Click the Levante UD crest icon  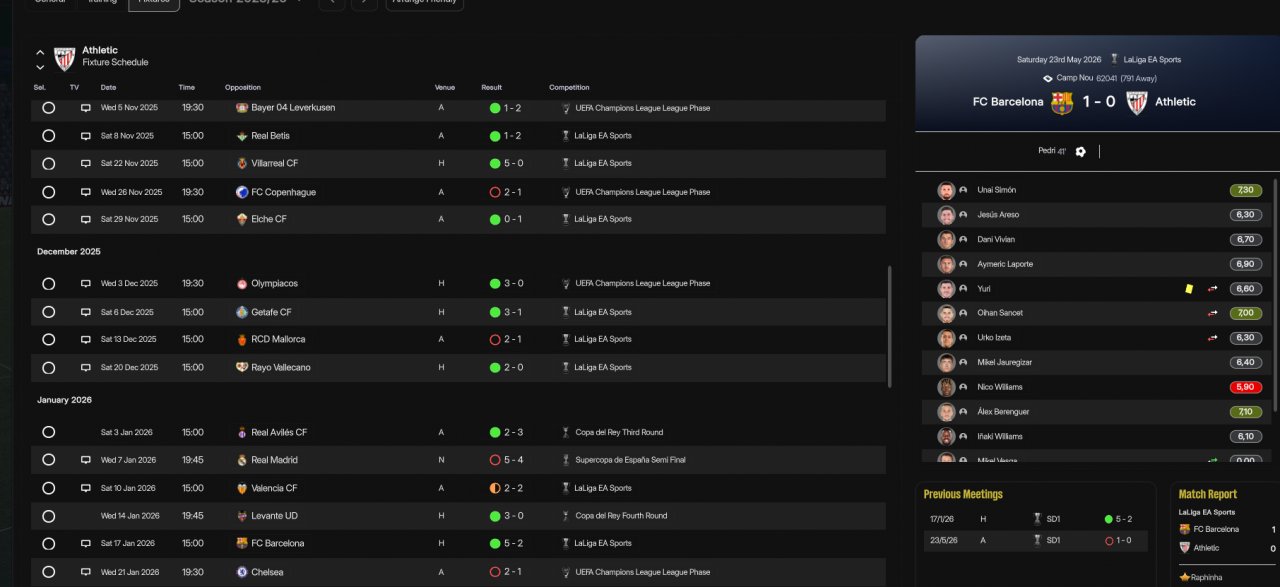(242, 516)
